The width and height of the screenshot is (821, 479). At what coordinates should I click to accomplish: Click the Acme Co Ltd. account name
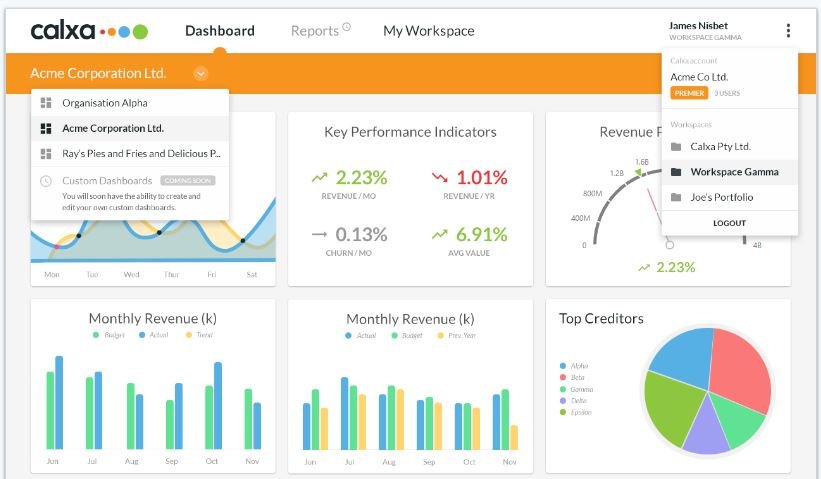[699, 77]
